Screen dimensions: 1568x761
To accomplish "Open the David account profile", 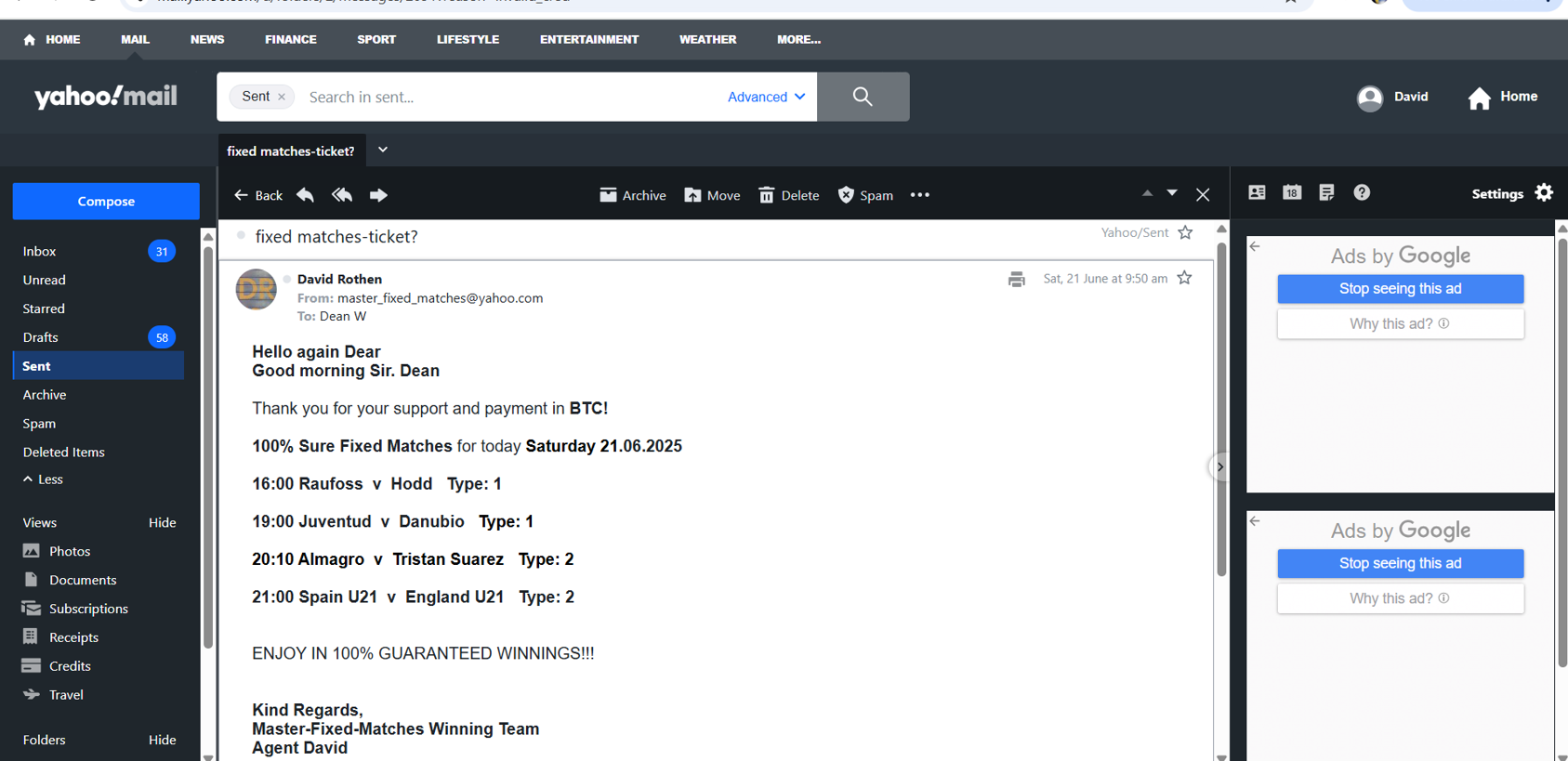I will (1392, 98).
